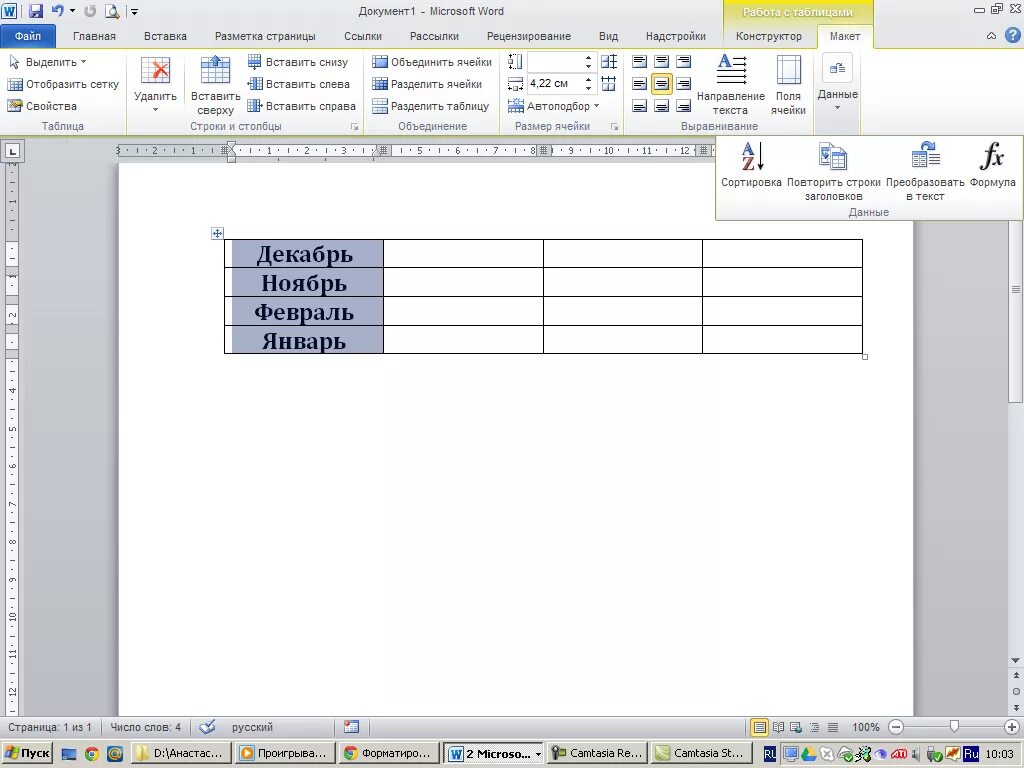Click the zoom slider handle

(x=954, y=726)
